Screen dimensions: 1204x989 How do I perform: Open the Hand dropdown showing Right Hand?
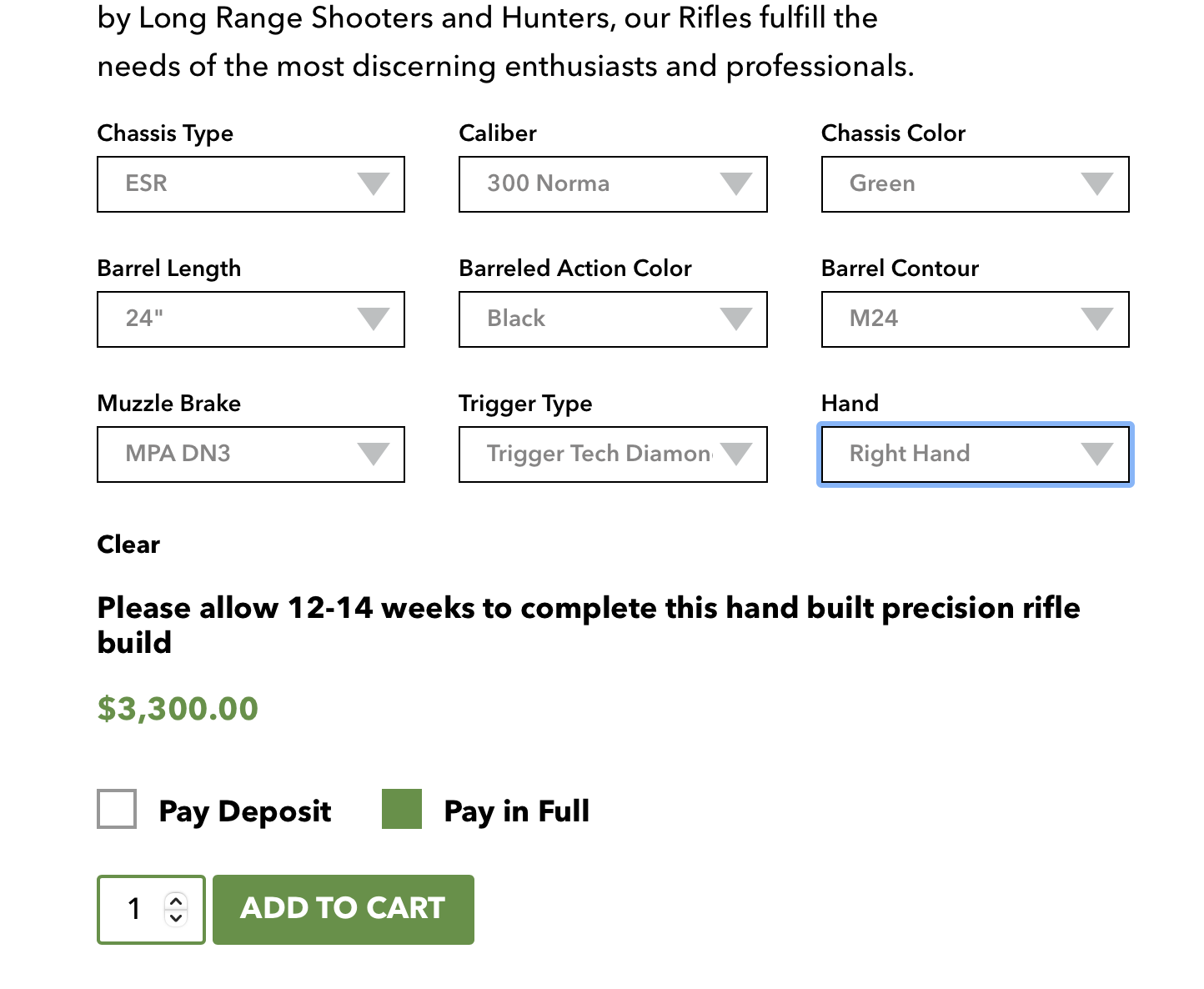(x=976, y=454)
